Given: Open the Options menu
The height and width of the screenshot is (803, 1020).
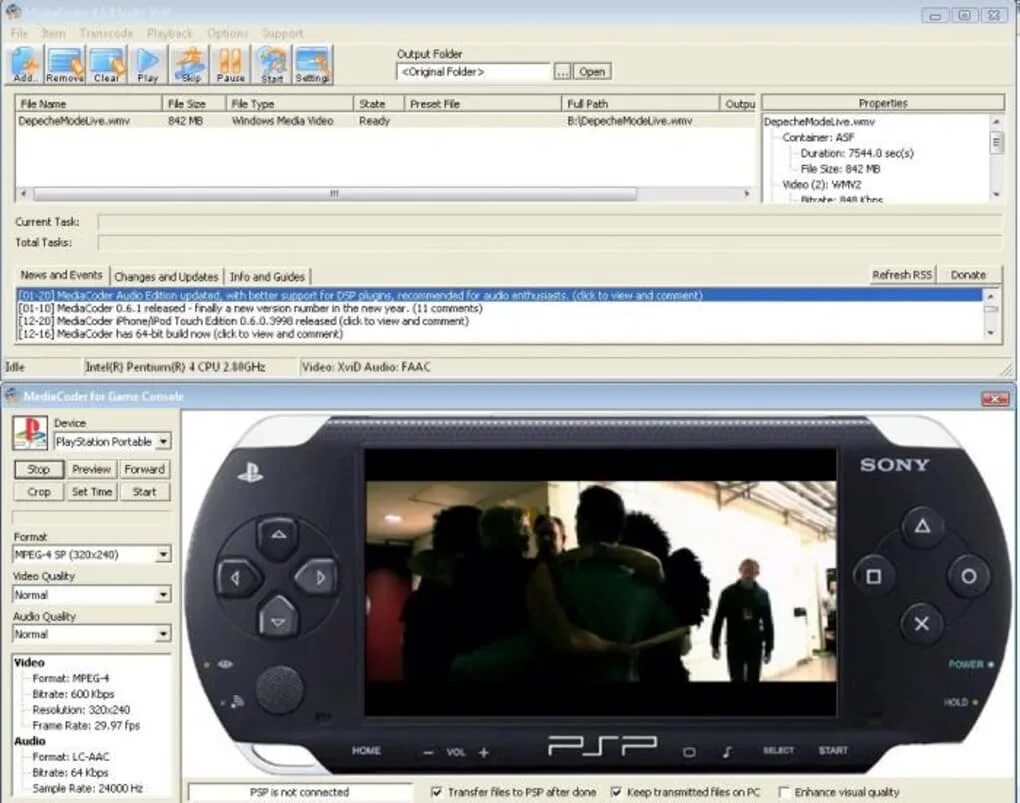Looking at the screenshot, I should (x=227, y=33).
